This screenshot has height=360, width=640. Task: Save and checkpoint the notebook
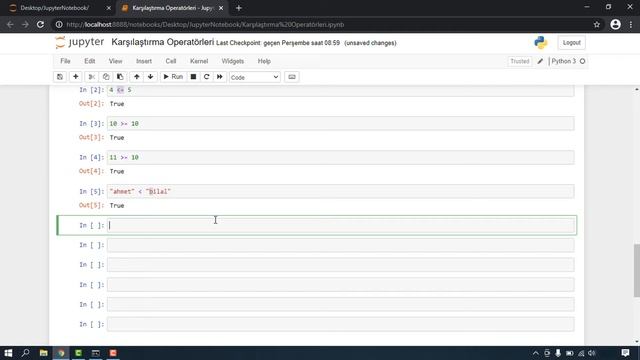tap(60, 77)
